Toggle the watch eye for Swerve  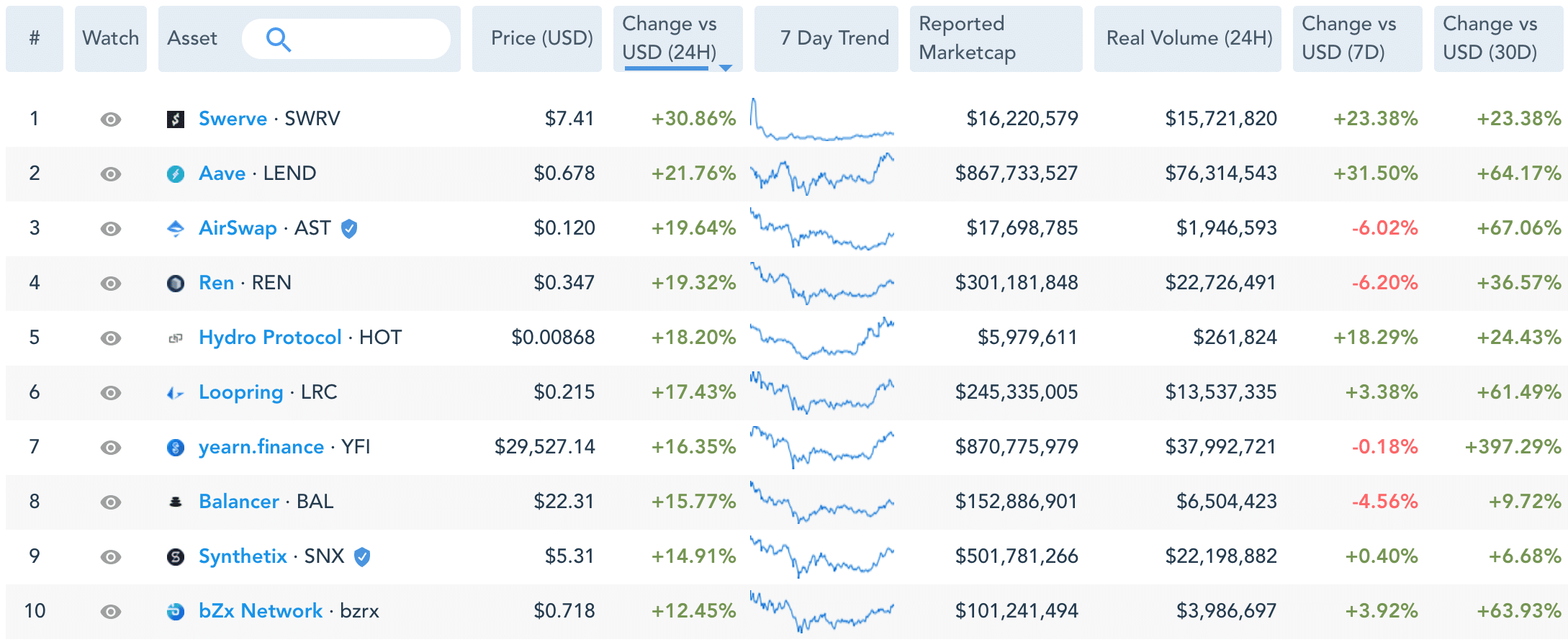pyautogui.click(x=110, y=119)
